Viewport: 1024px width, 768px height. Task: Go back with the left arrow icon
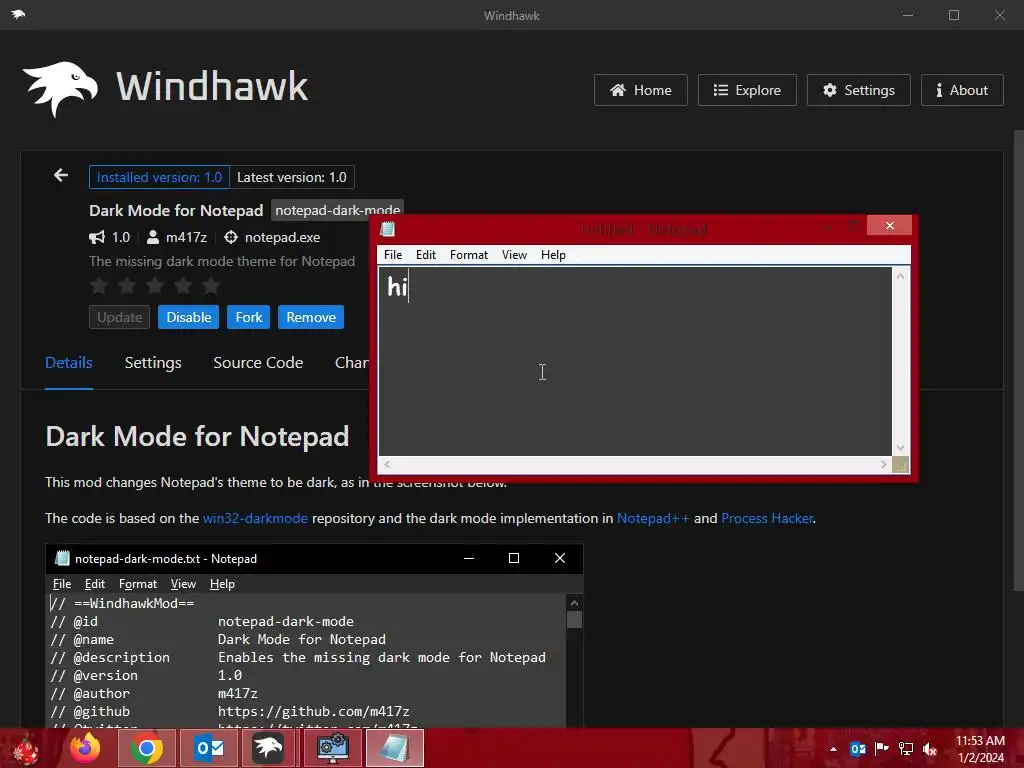(x=61, y=175)
